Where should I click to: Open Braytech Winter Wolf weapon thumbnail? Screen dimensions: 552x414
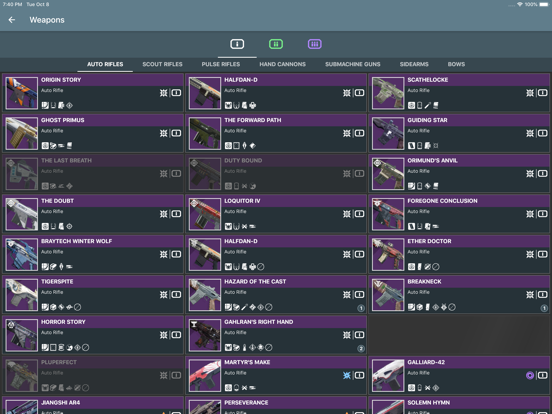point(21,254)
